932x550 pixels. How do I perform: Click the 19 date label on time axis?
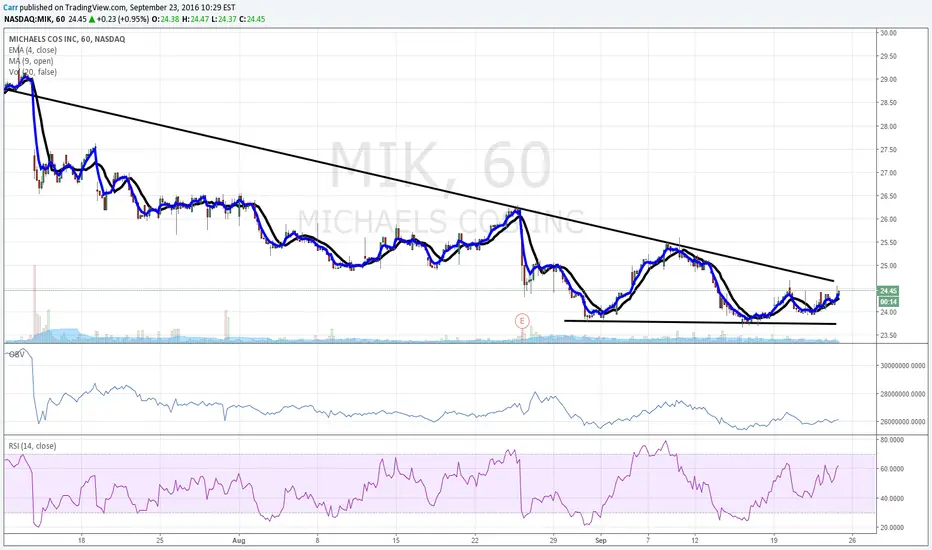pyautogui.click(x=774, y=540)
